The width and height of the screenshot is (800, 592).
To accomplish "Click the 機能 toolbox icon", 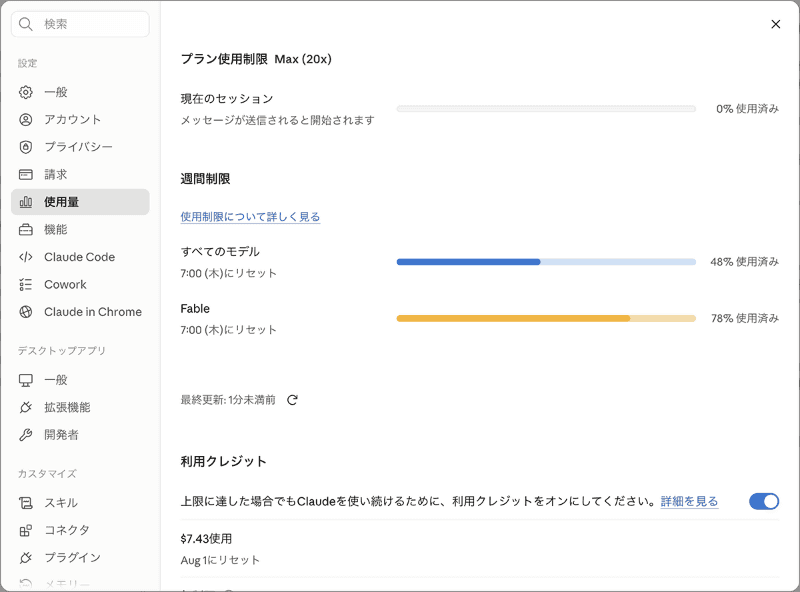I will click(x=26, y=230).
